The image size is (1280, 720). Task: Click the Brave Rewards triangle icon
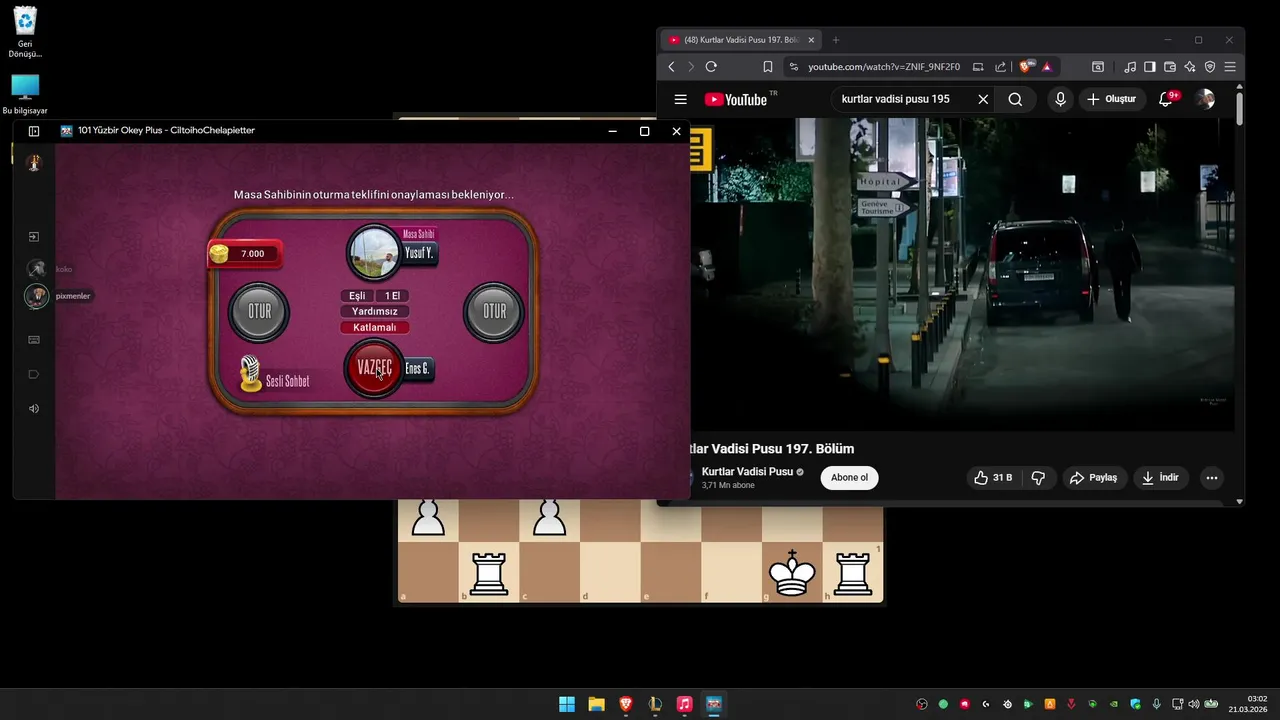(x=1047, y=67)
